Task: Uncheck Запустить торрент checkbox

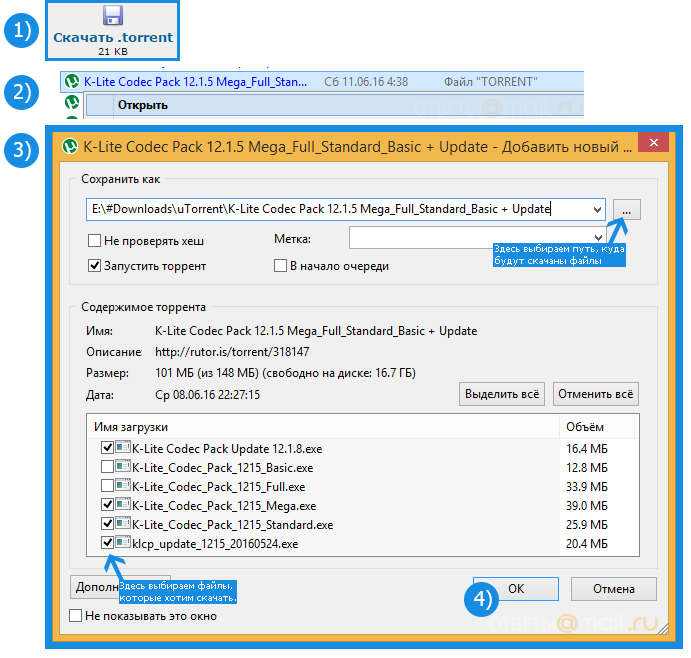Action: [x=94, y=266]
